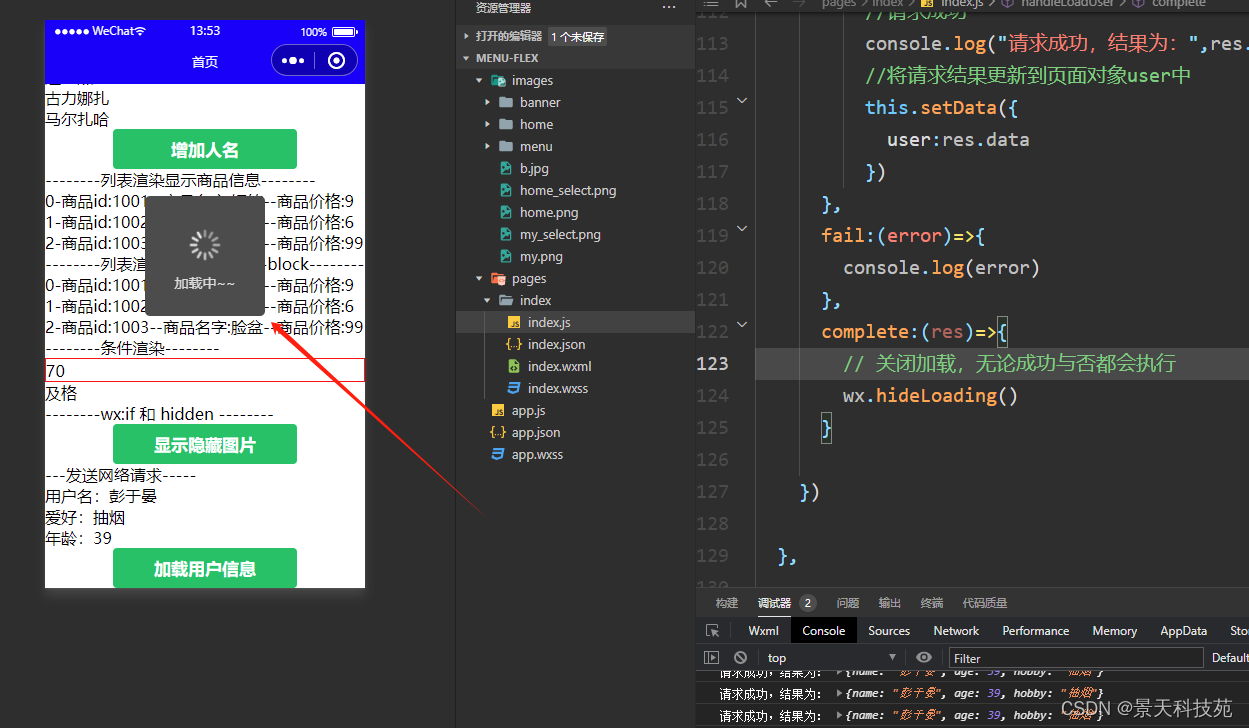Click line number 123 in the gutter
The image size is (1249, 728).
[712, 363]
